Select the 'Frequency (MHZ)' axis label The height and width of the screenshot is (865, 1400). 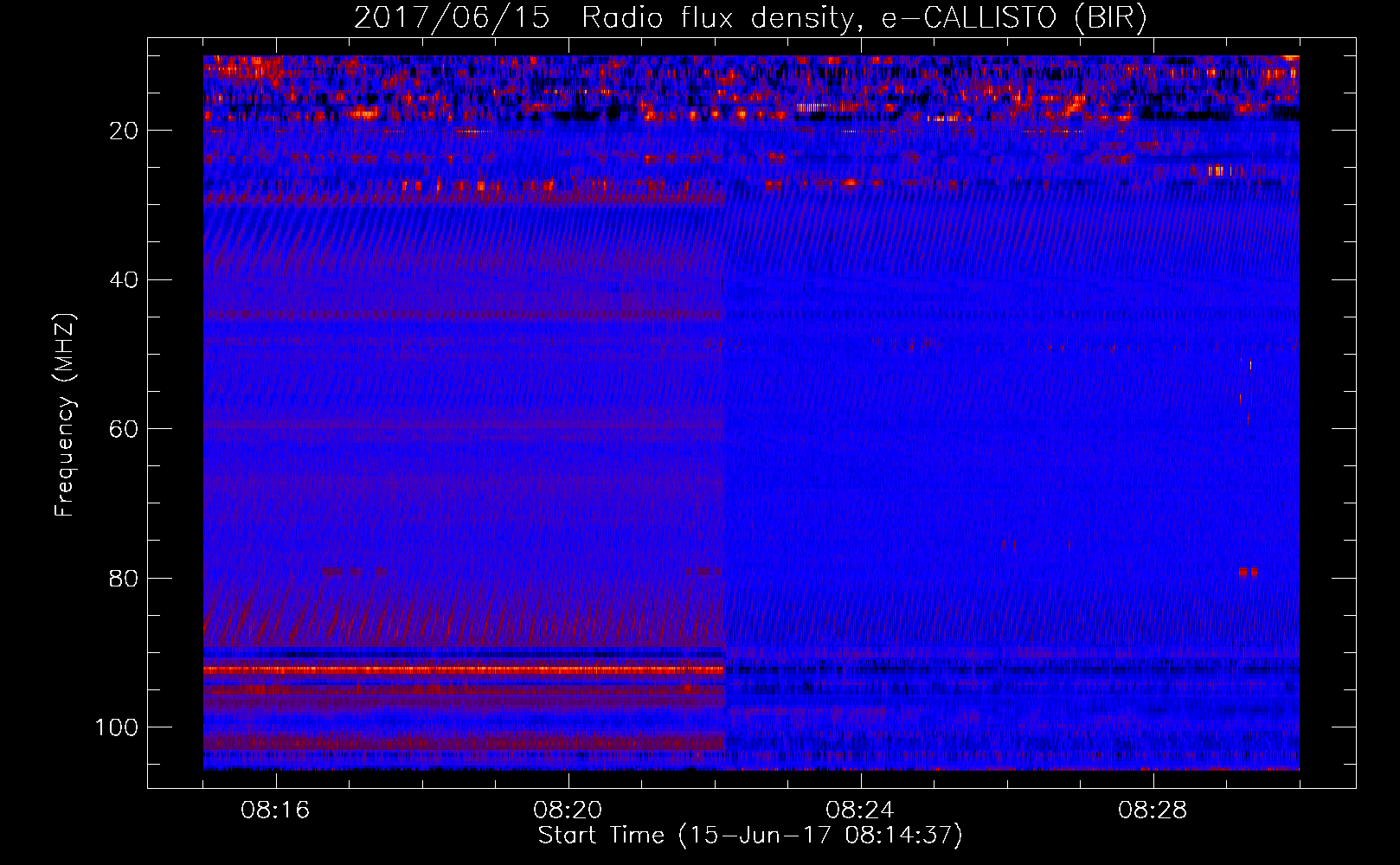point(66,414)
